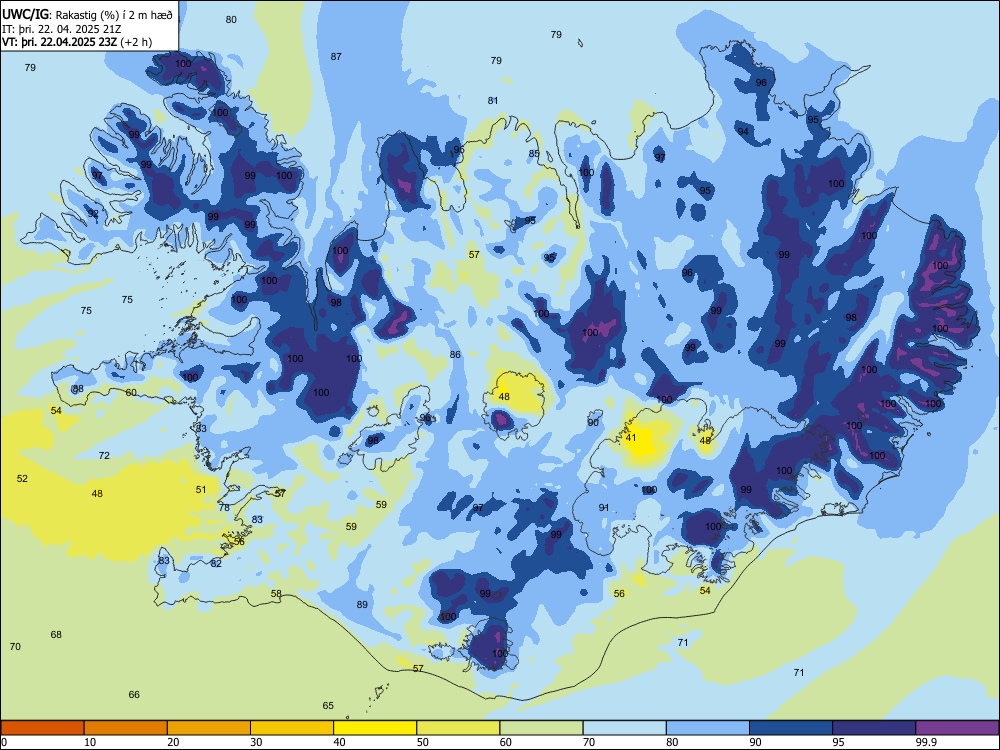
Task: Click the humidity value '41' on the map
Action: (x=631, y=438)
